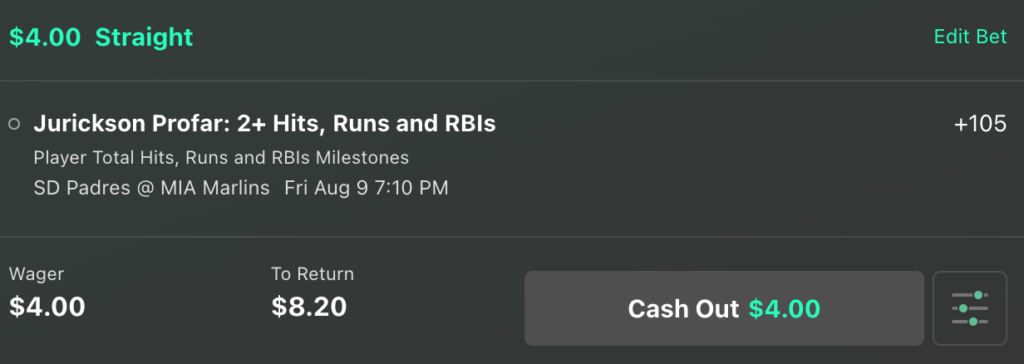Click the +105 odds value
This screenshot has height=364, width=1024.
click(x=980, y=124)
